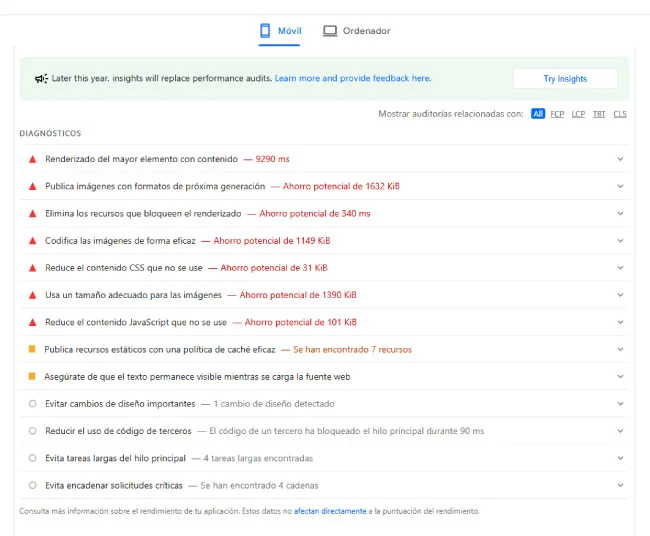Open Learn more and provide feedback here link

[x=353, y=78]
